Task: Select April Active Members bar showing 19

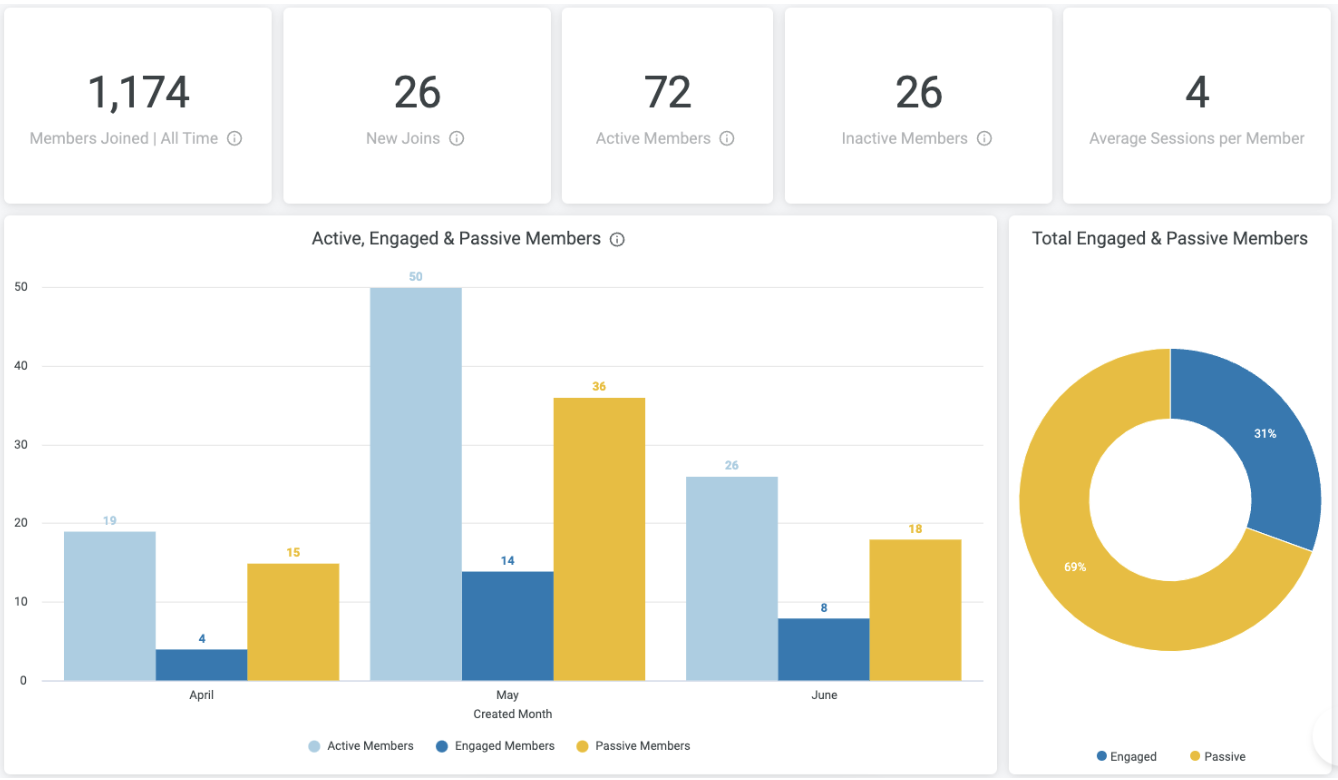Action: point(110,606)
